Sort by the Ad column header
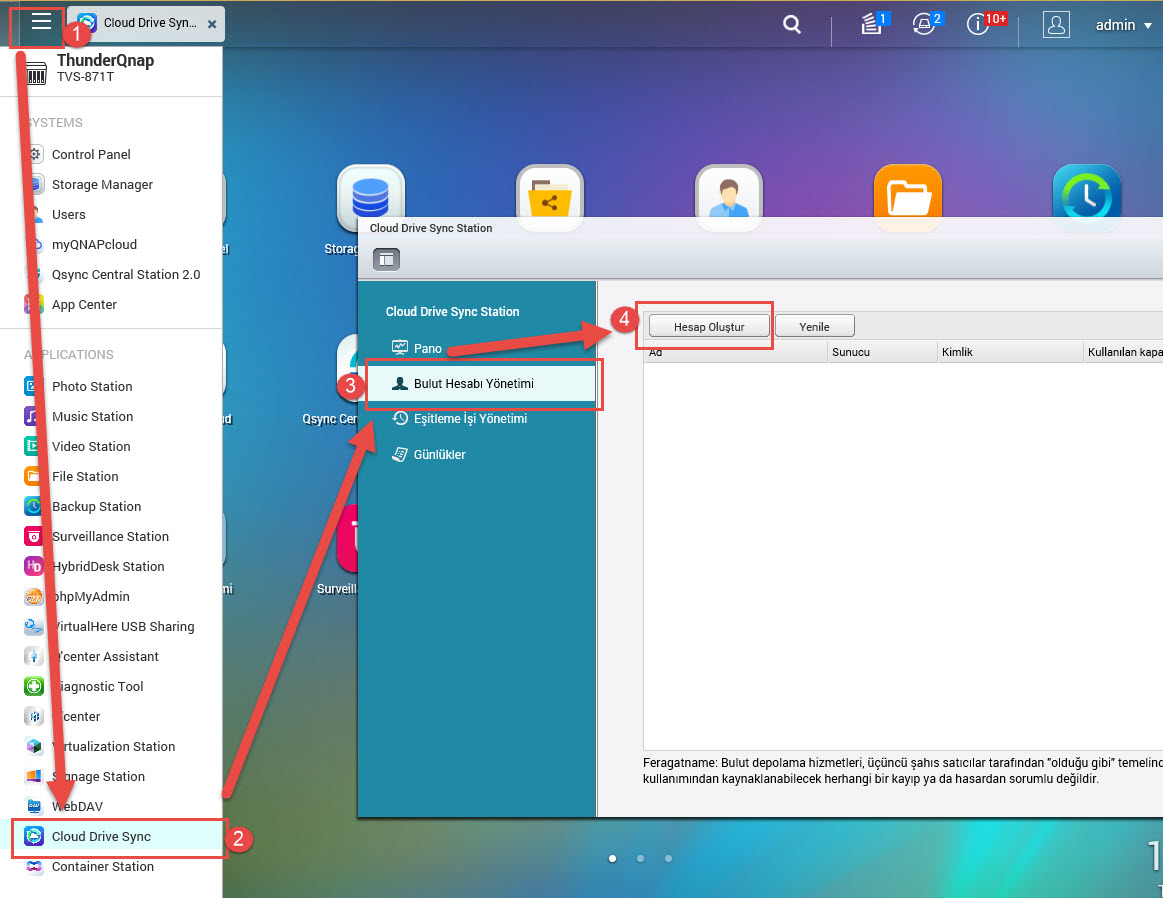Image resolution: width=1163 pixels, height=898 pixels. click(735, 352)
